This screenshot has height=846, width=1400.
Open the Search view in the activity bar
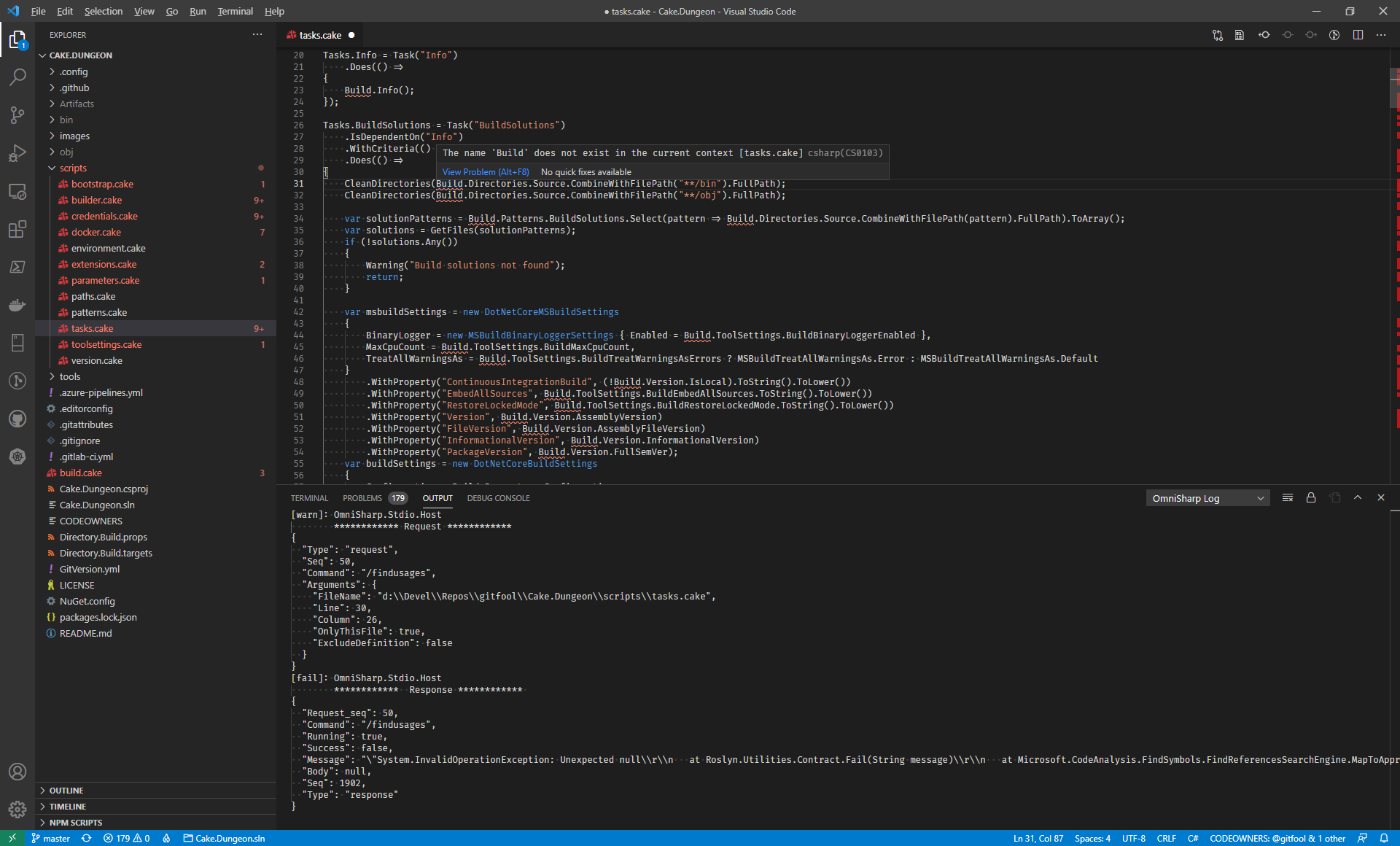click(x=17, y=77)
